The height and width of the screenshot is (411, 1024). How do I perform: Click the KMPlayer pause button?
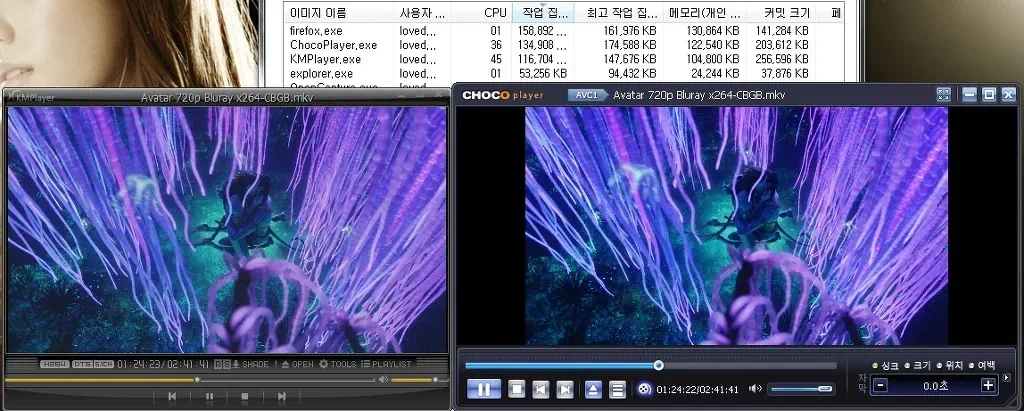(x=209, y=397)
